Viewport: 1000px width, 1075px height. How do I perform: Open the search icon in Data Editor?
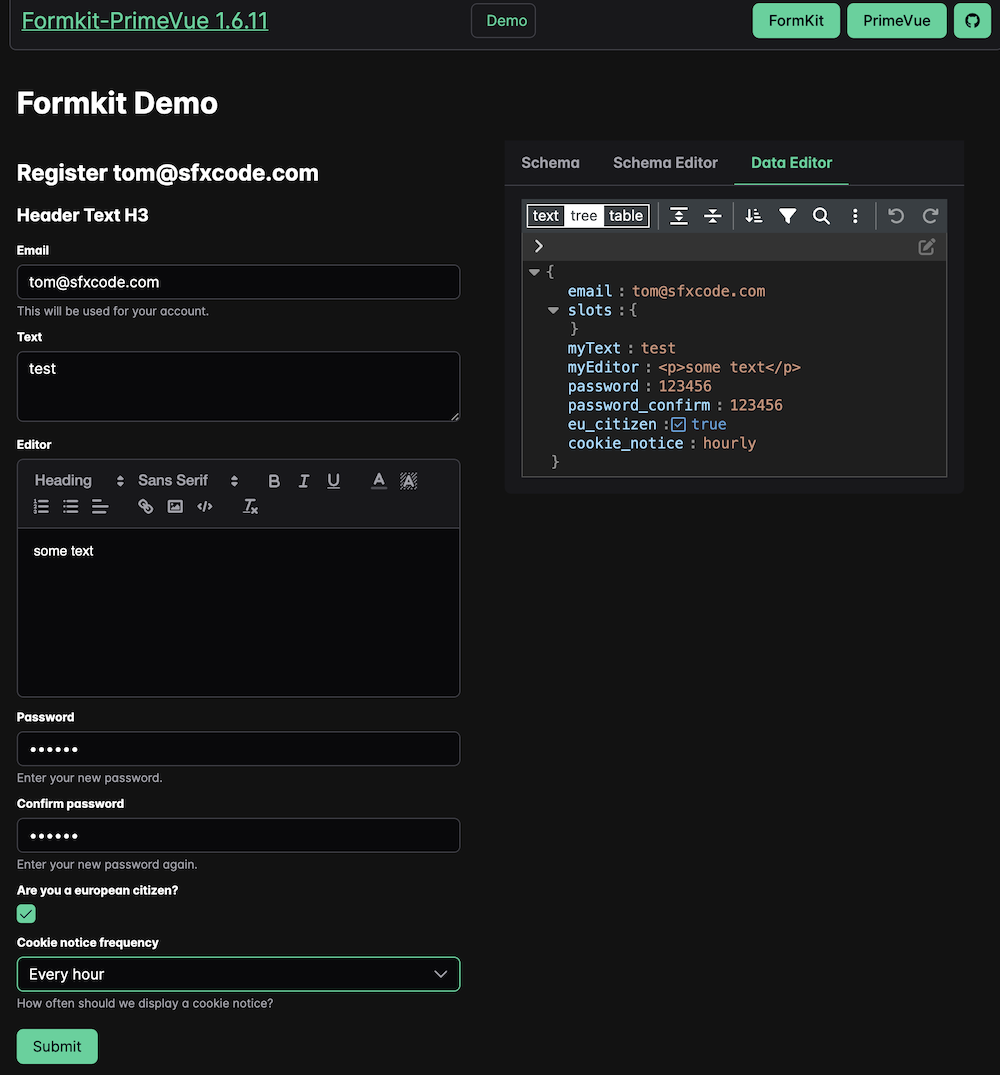[x=821, y=216]
